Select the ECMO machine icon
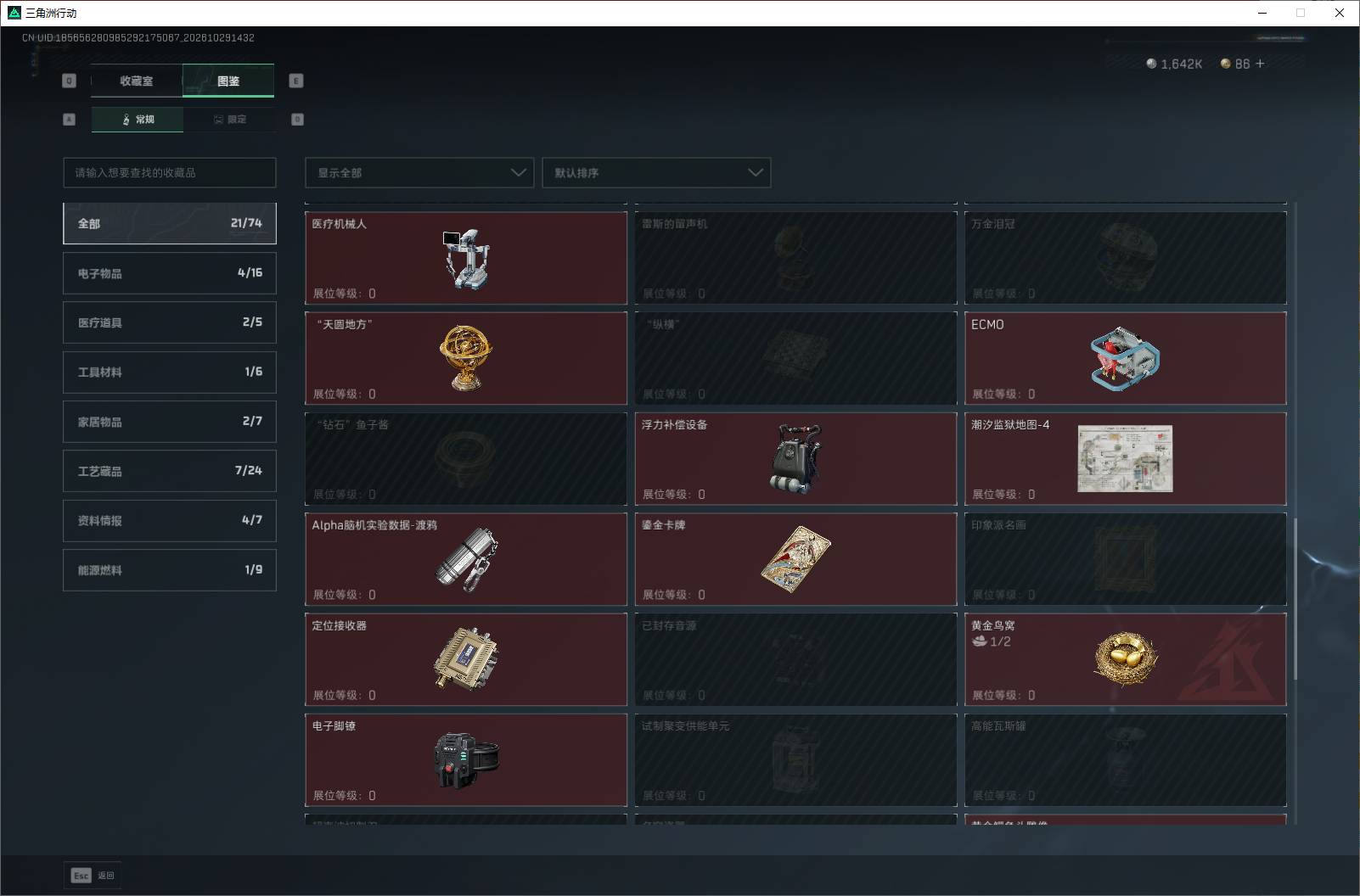This screenshot has width=1360, height=896. tap(1125, 358)
